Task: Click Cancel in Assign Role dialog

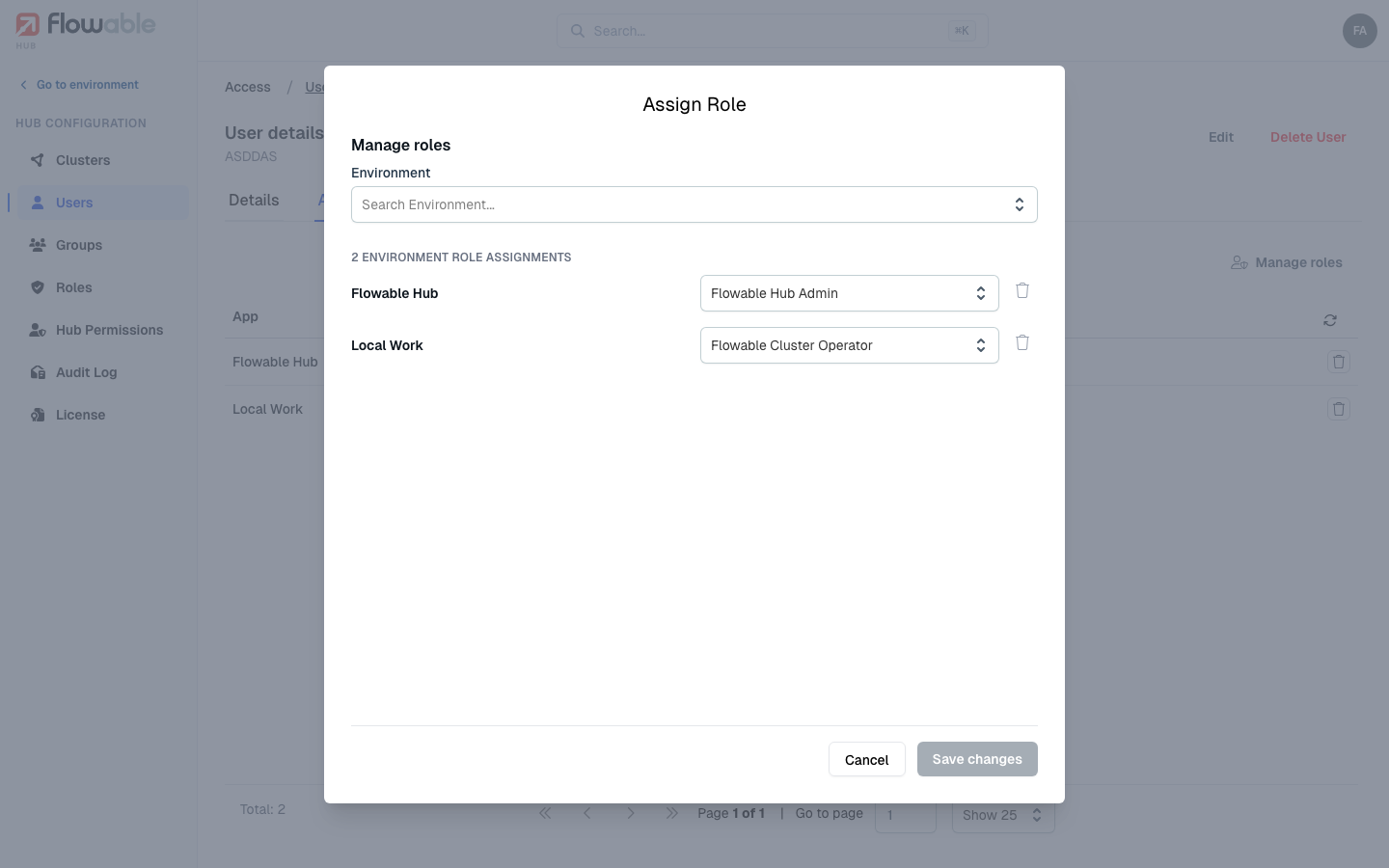Action: click(866, 759)
